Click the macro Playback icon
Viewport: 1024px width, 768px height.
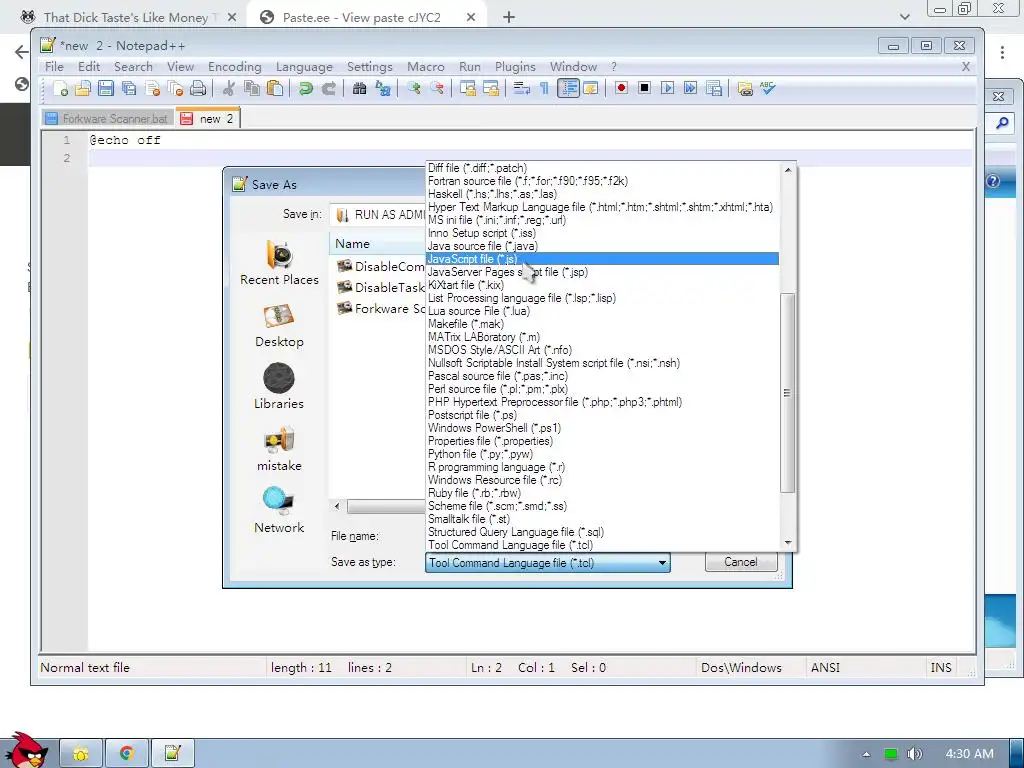pyautogui.click(x=667, y=88)
